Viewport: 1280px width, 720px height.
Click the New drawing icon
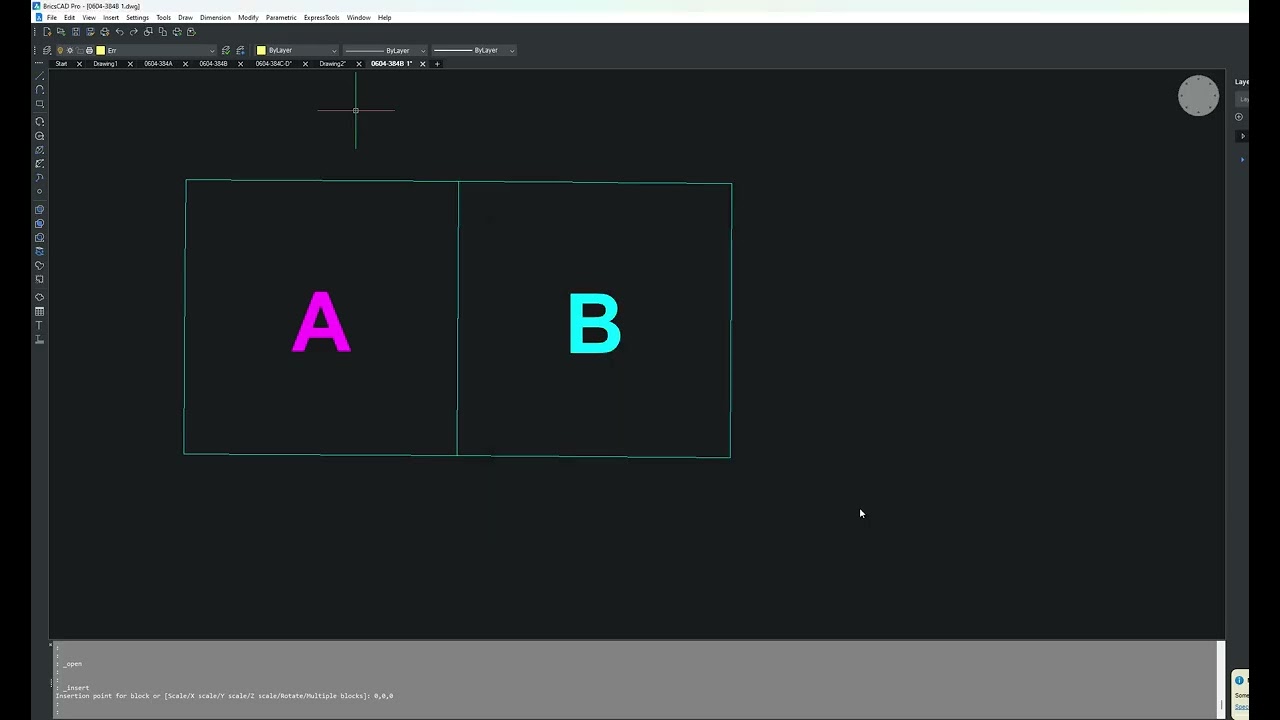[x=46, y=32]
